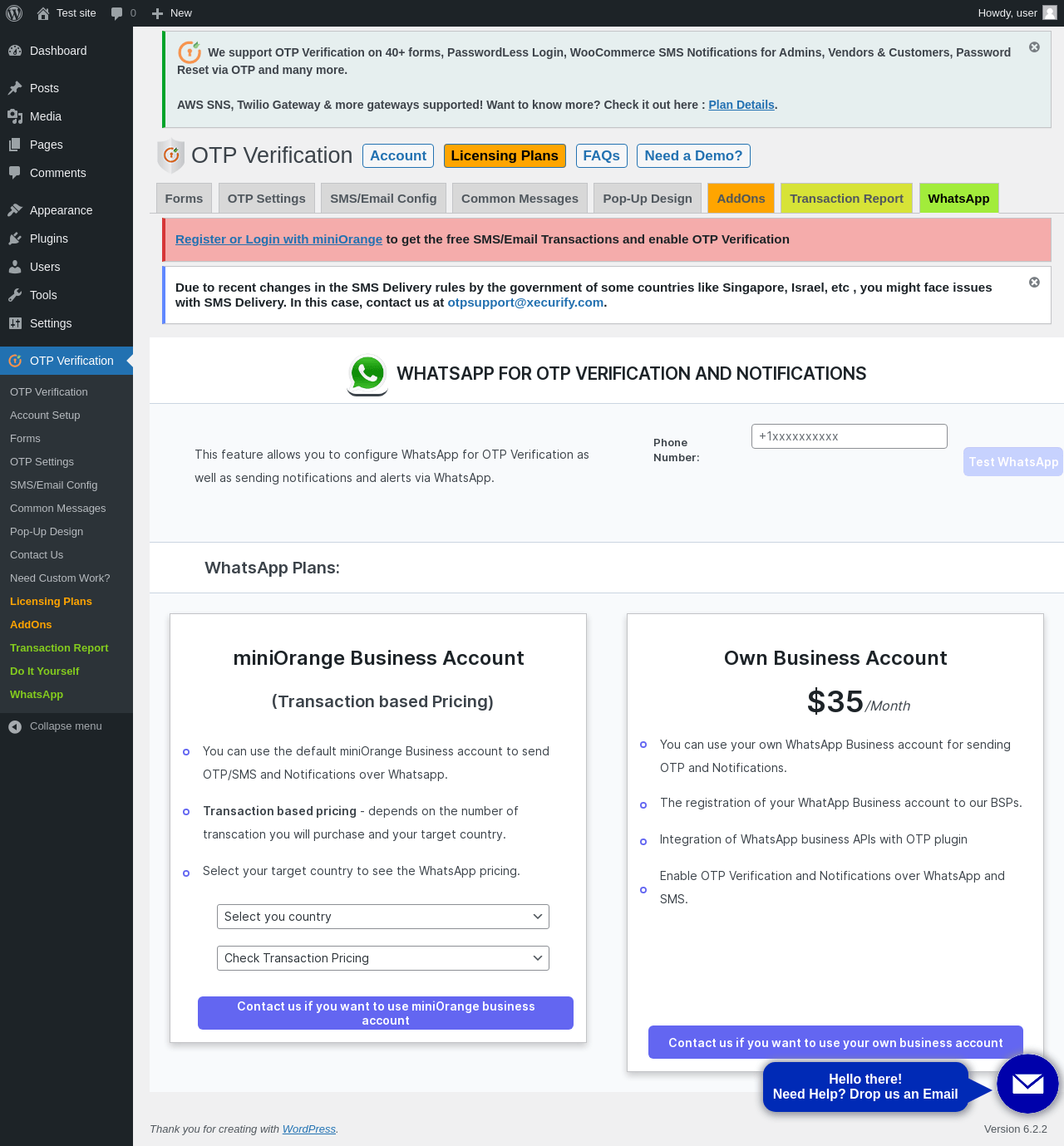1064x1146 pixels.
Task: Click the WordPress logo in the admin bar
Action: point(14,13)
